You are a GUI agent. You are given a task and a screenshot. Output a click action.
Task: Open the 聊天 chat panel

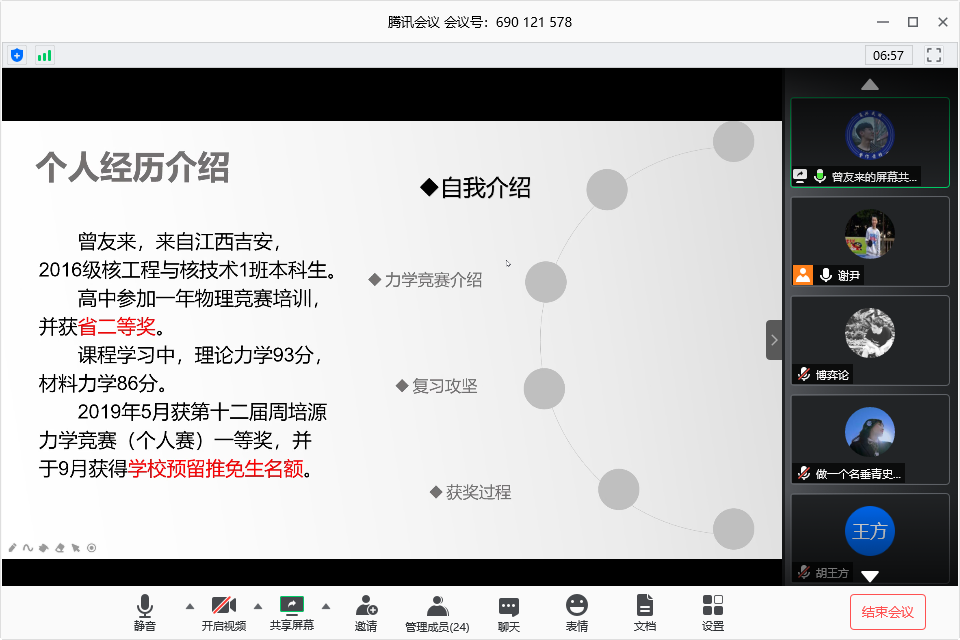pyautogui.click(x=509, y=612)
